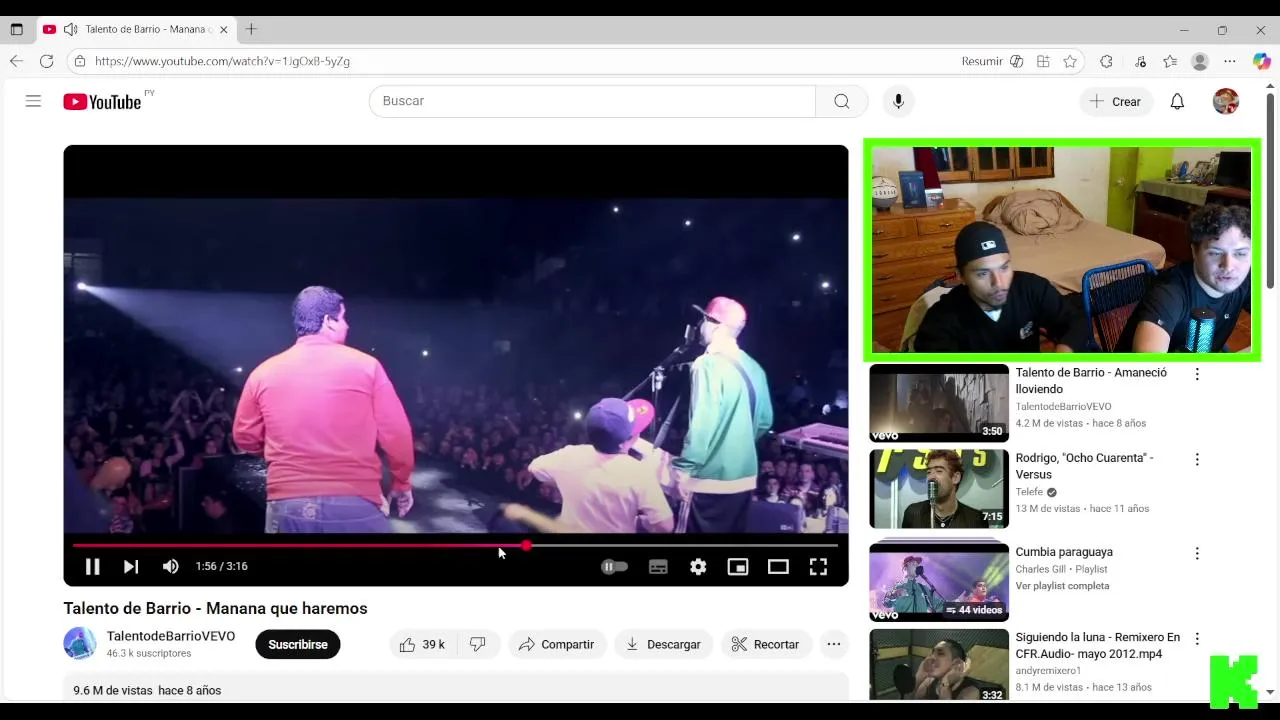Open the browser extensions puzzle icon
This screenshot has height=720, width=1280.
tap(1106, 61)
